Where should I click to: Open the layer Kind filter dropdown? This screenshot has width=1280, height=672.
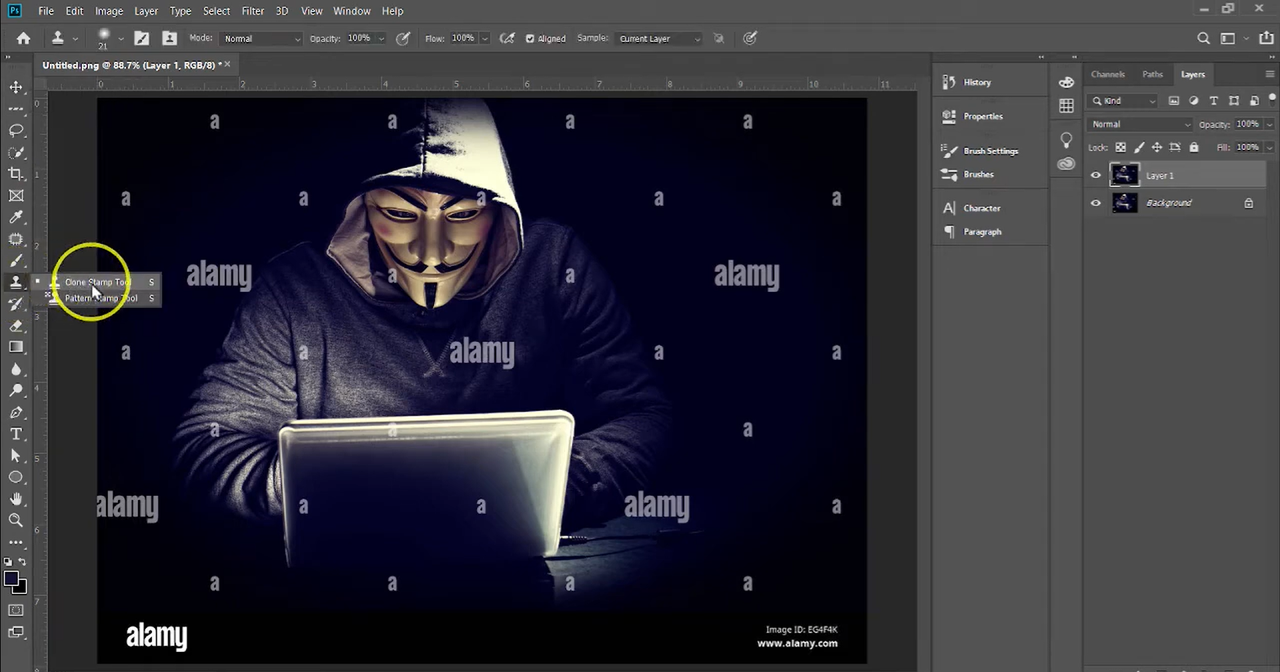tap(1124, 101)
